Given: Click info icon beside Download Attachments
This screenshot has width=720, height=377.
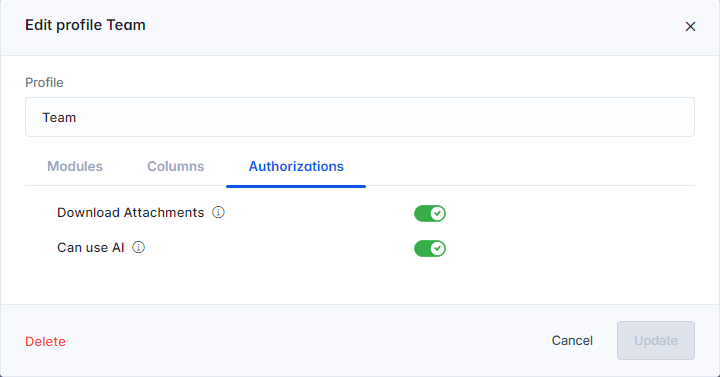Looking at the screenshot, I should tap(218, 212).
